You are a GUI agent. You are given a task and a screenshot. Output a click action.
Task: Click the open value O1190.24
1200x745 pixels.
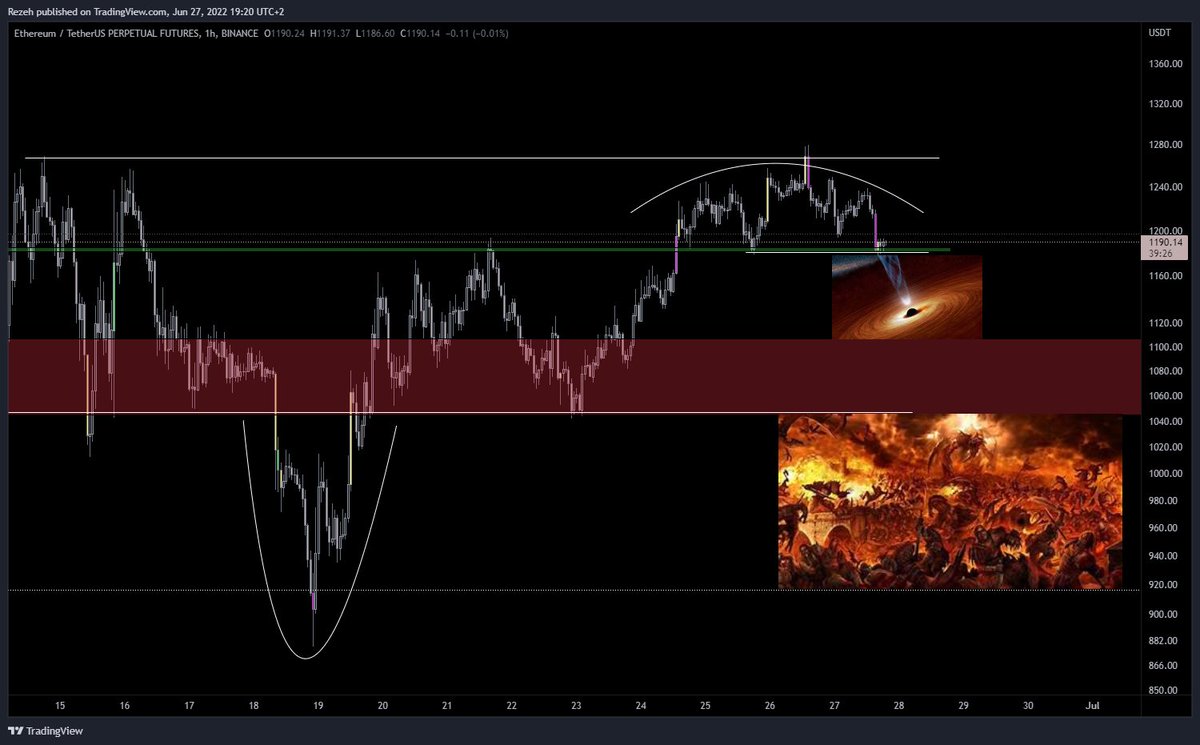coord(286,34)
